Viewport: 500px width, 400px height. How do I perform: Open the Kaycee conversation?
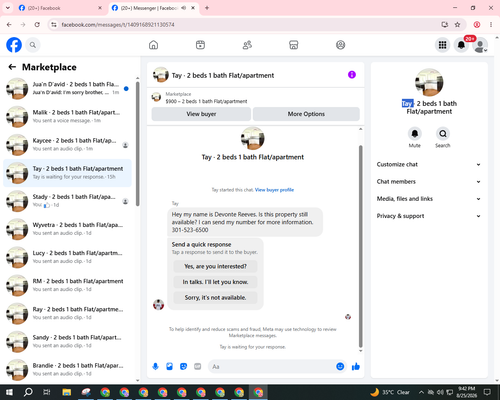[x=67, y=145]
